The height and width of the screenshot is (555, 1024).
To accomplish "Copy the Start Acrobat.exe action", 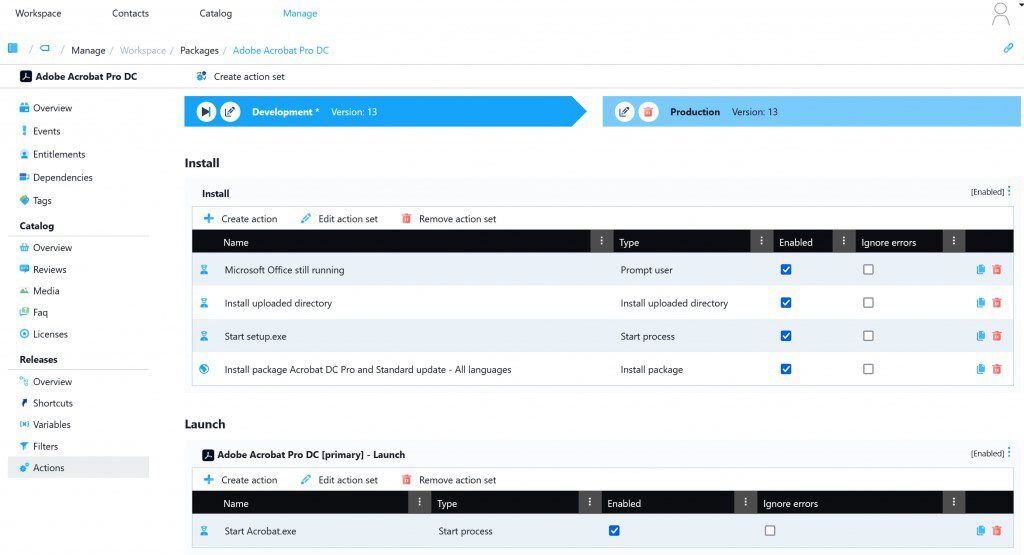I will click(980, 531).
